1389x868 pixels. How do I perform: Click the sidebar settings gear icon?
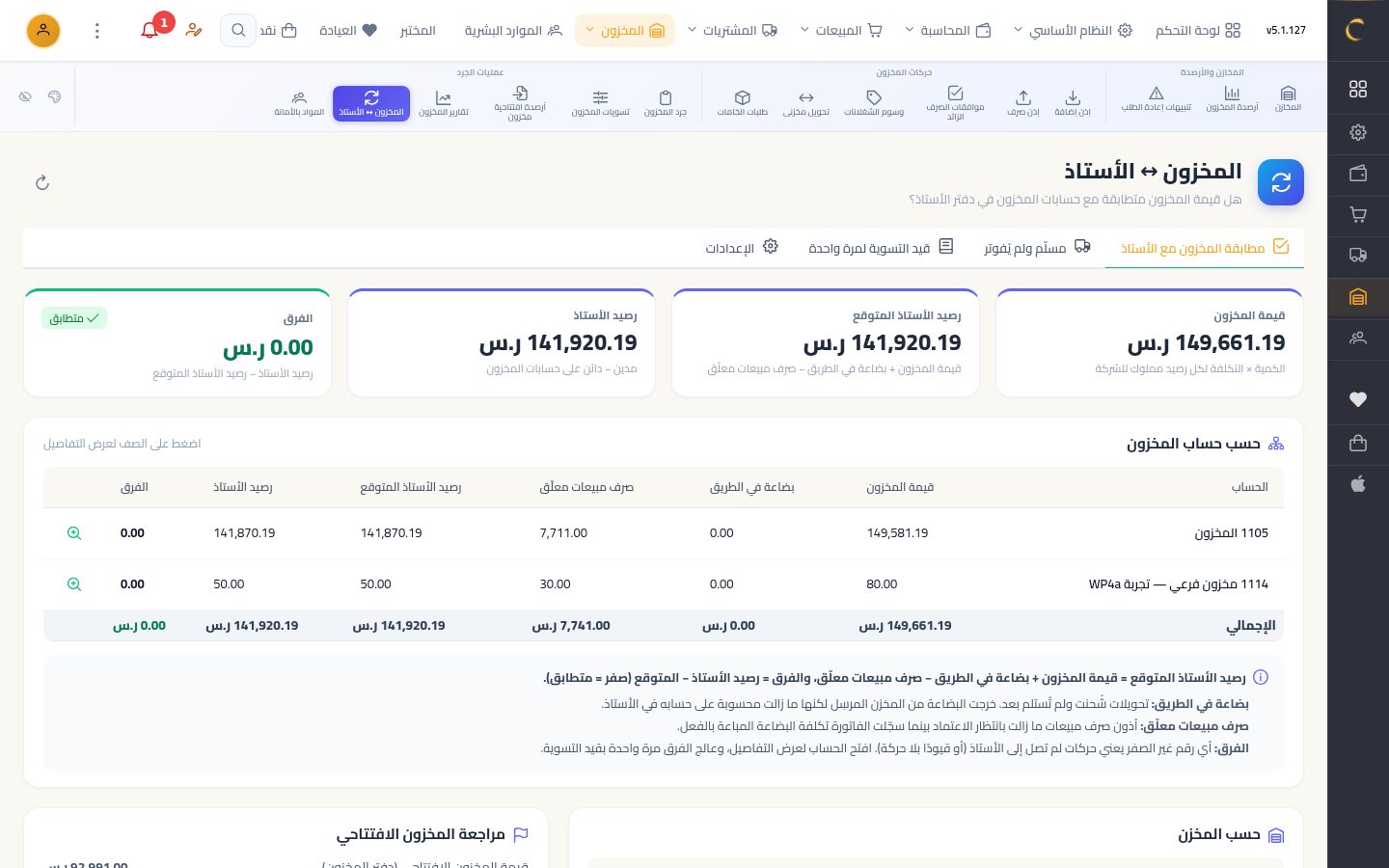1358,132
